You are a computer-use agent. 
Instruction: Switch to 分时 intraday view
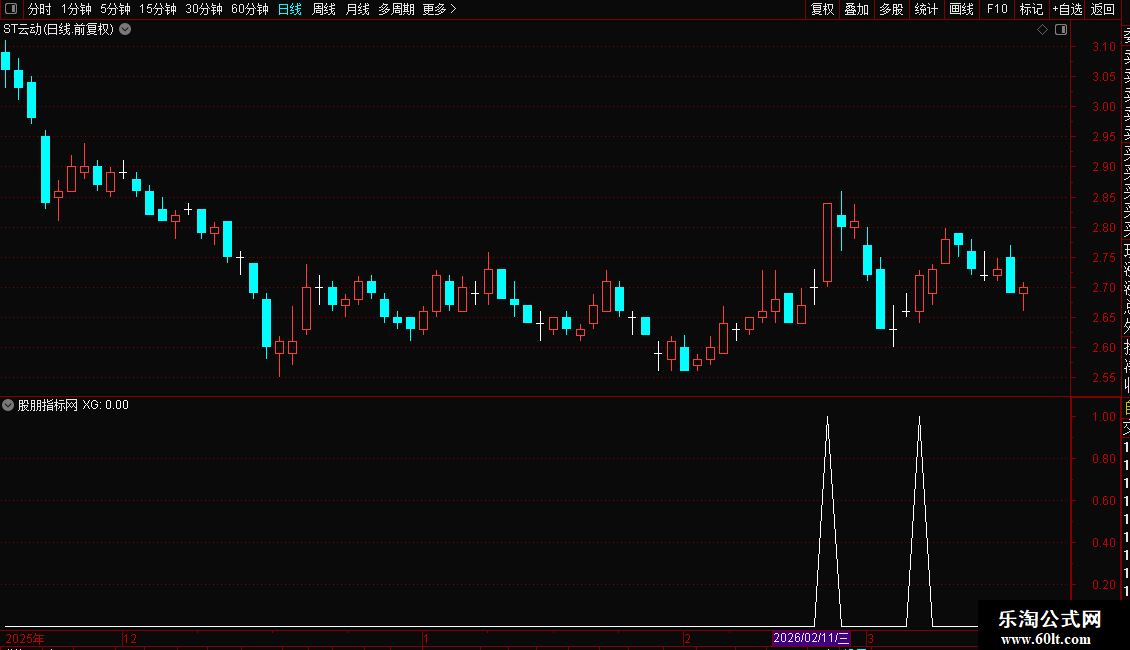pos(40,9)
